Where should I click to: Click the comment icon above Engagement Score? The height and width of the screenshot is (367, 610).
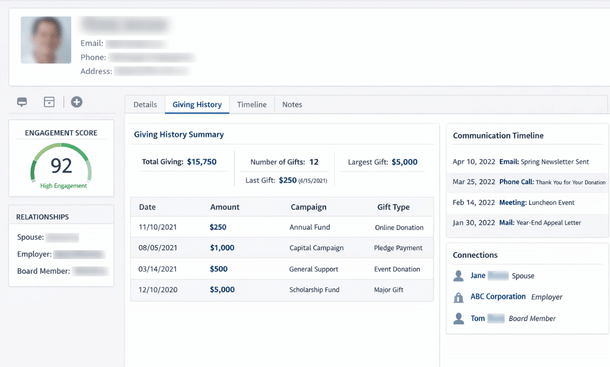pyautogui.click(x=22, y=102)
